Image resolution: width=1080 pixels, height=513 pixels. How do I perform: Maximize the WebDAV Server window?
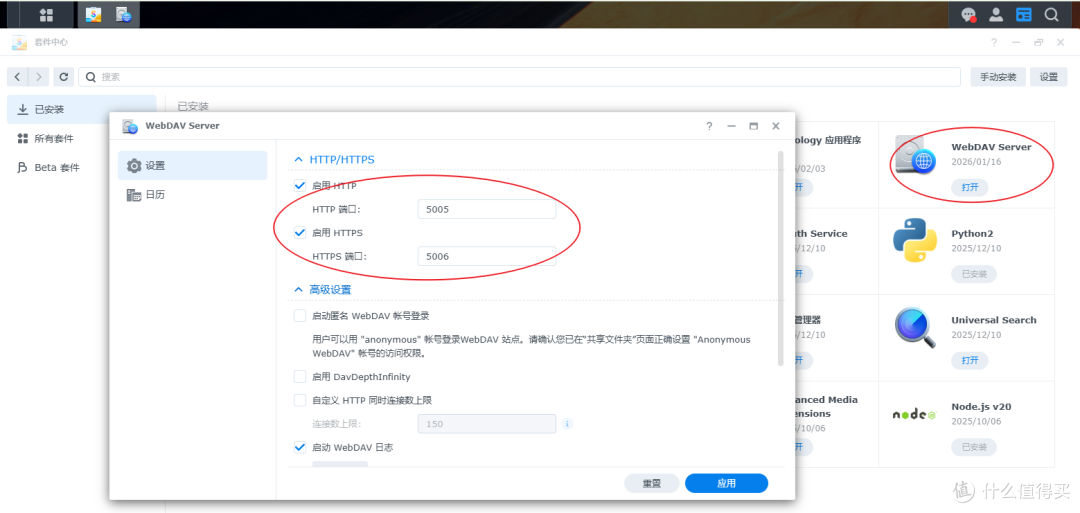click(x=754, y=126)
